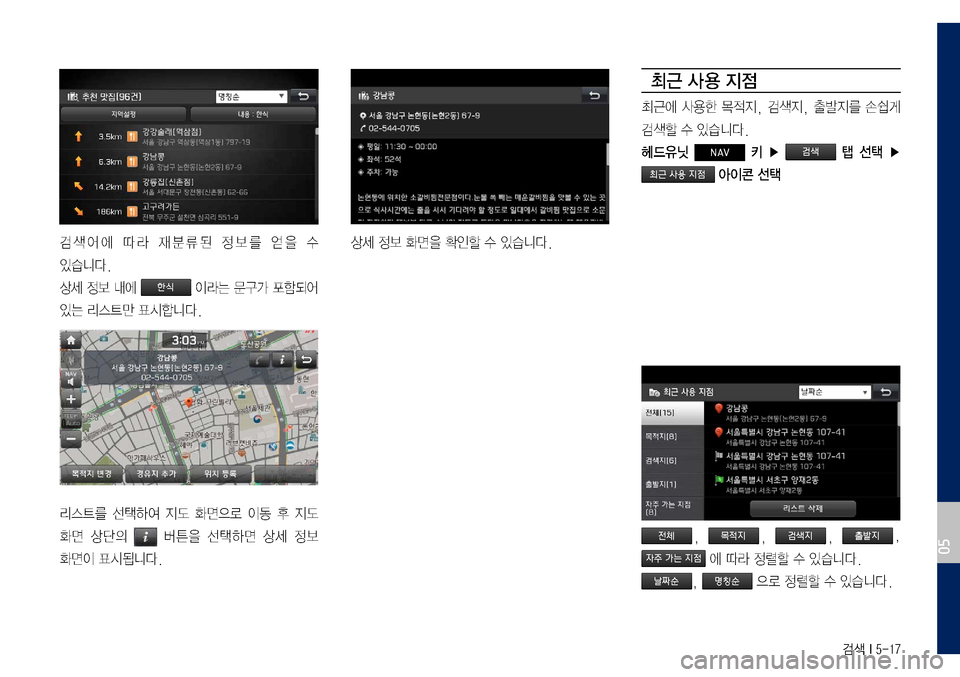The image size is (960, 677).
Task: Tap the Home icon on map screen
Action: (71, 340)
